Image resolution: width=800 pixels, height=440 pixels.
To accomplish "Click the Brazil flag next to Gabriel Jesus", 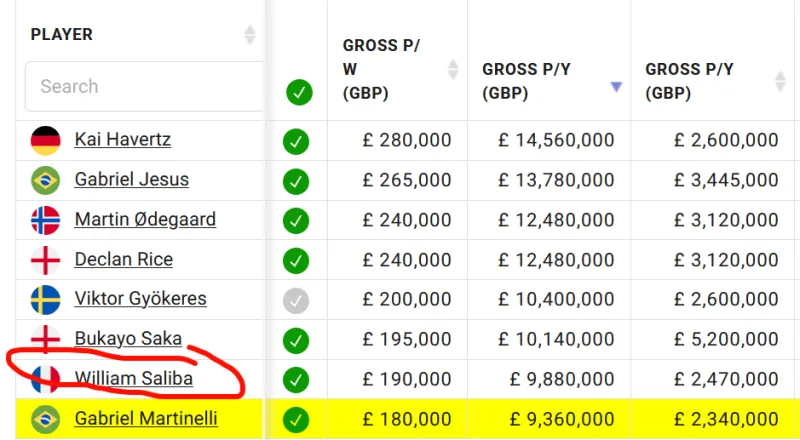I will point(46,180).
